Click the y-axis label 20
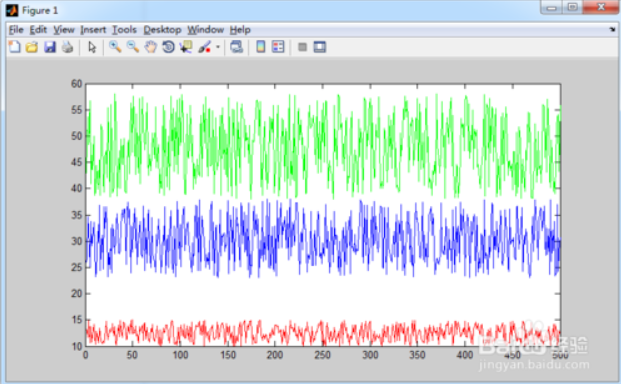This screenshot has height=384, width=621. (x=76, y=294)
